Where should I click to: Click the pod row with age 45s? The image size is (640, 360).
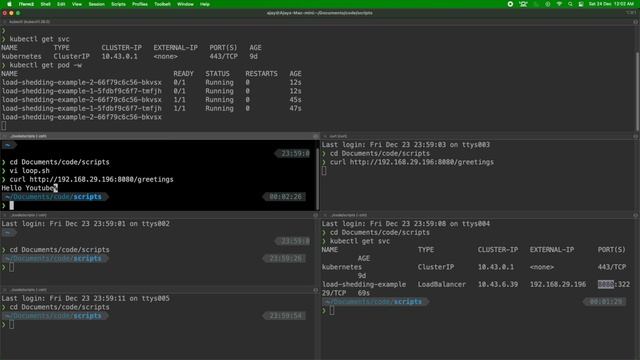pyautogui.click(x=151, y=100)
